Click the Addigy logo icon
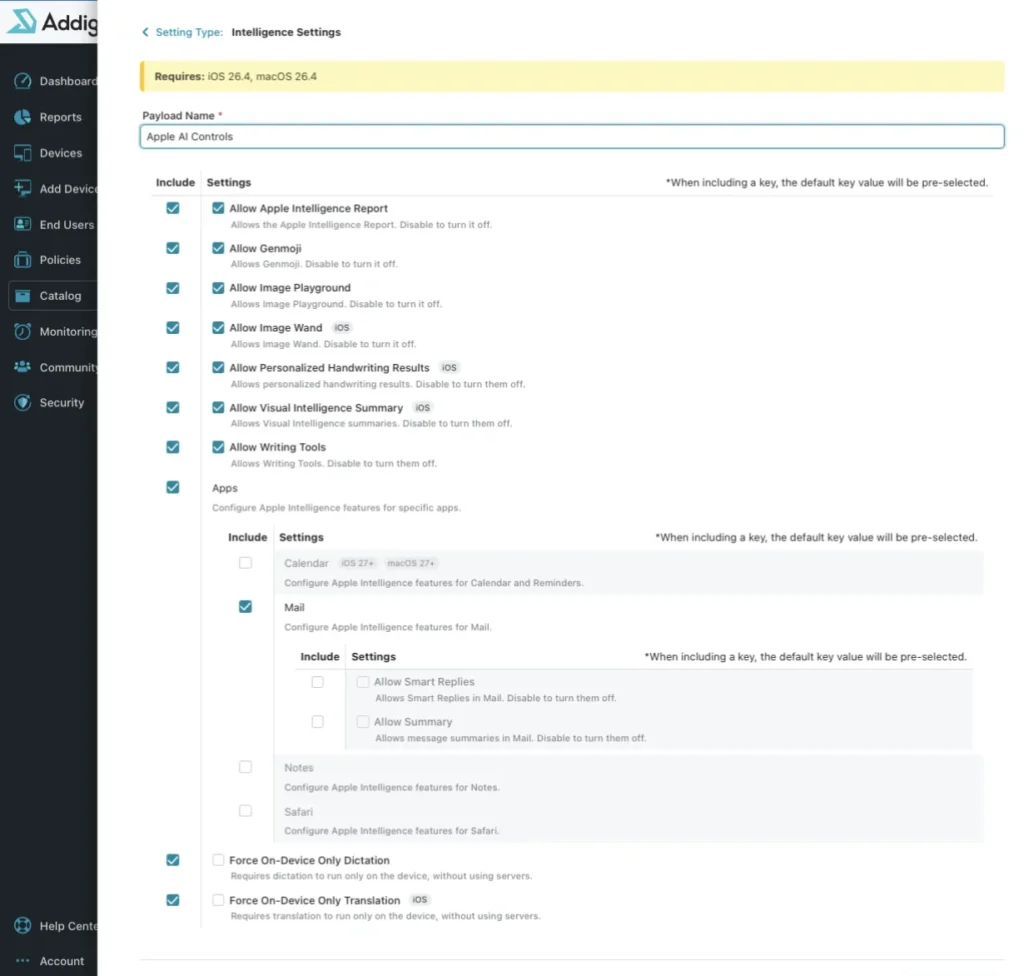Viewport: 1024px width, 976px height. pos(22,21)
